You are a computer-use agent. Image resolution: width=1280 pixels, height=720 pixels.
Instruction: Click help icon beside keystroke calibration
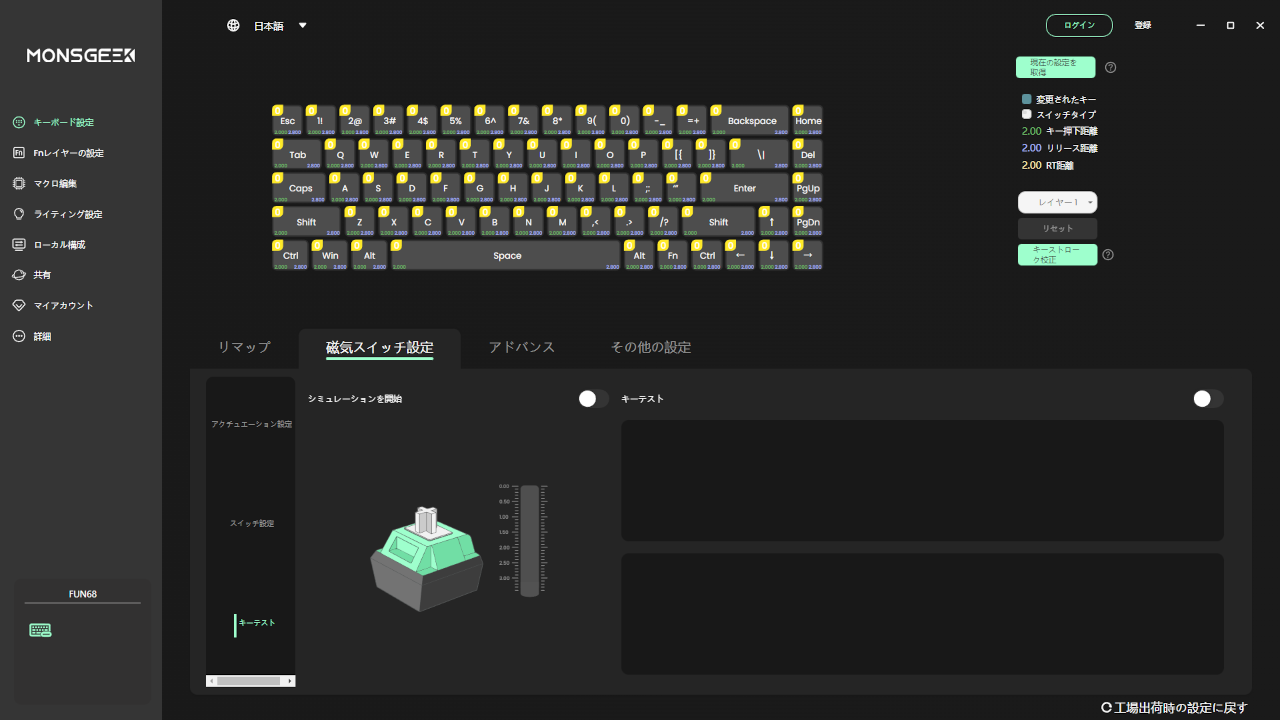(1107, 255)
